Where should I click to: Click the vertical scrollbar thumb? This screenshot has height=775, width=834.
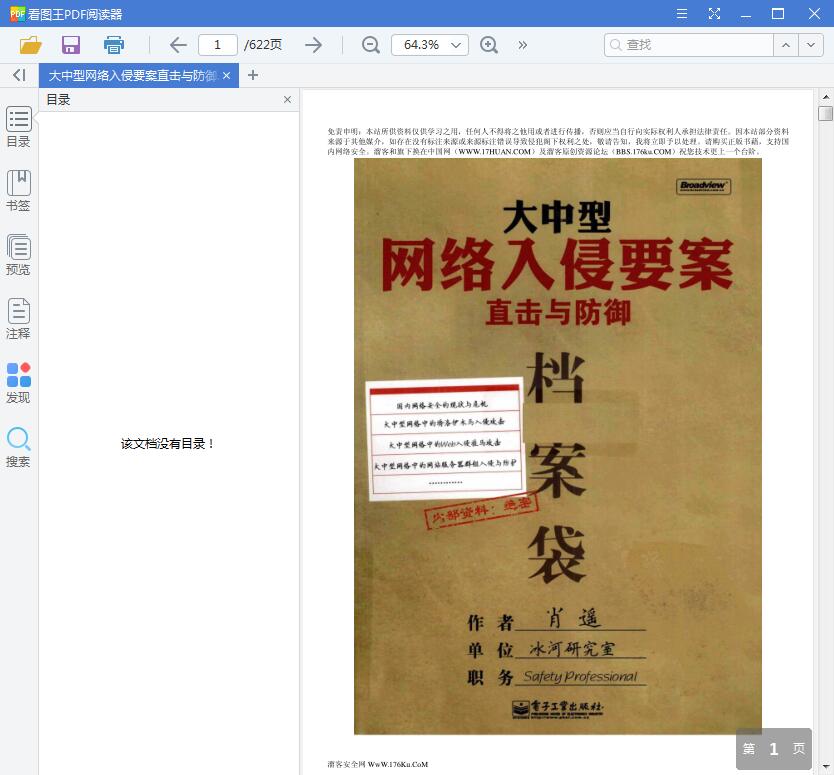(825, 113)
